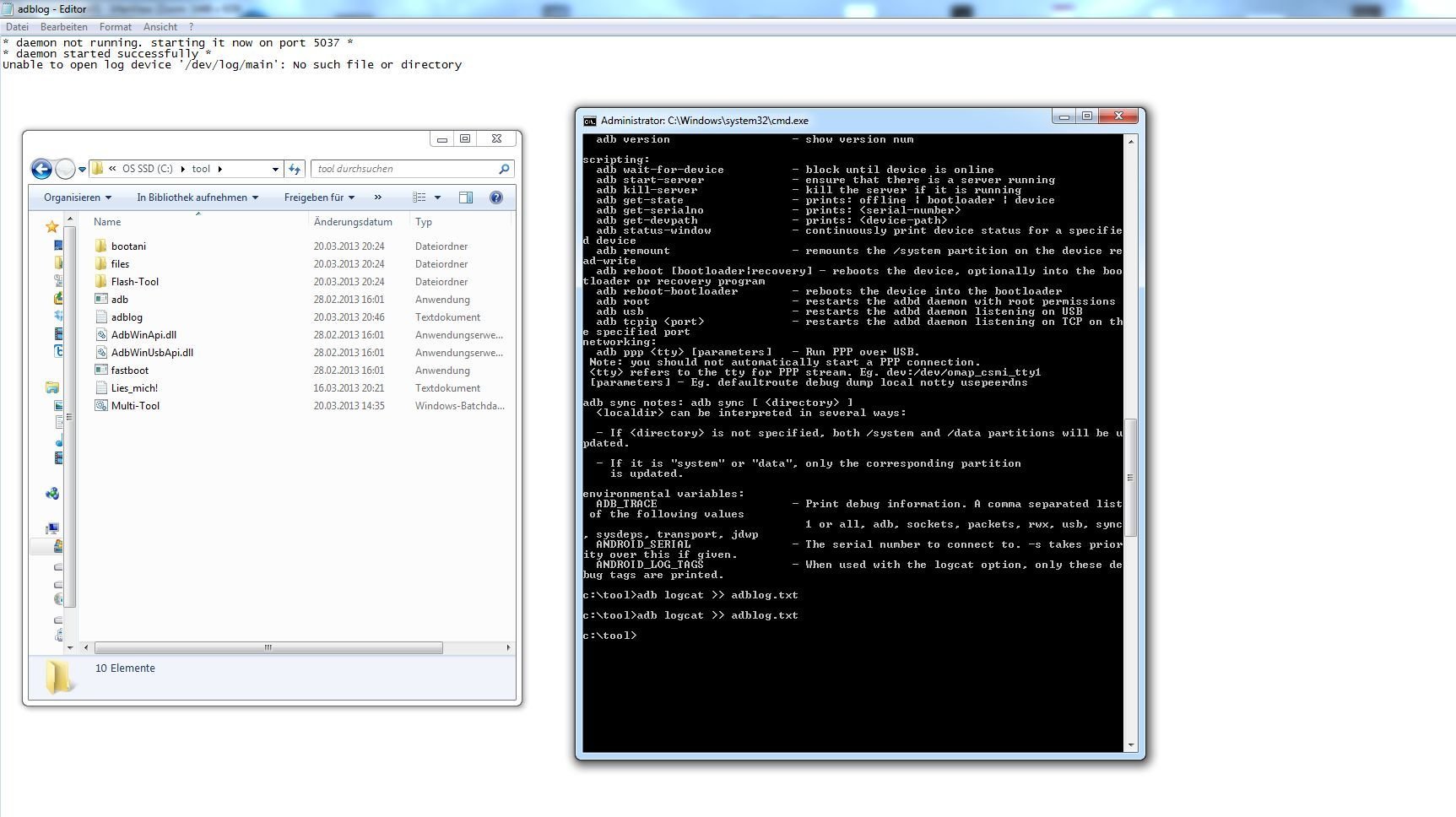The height and width of the screenshot is (817, 1456).
Task: Select the Lies_mich! document icon
Action: [x=100, y=387]
